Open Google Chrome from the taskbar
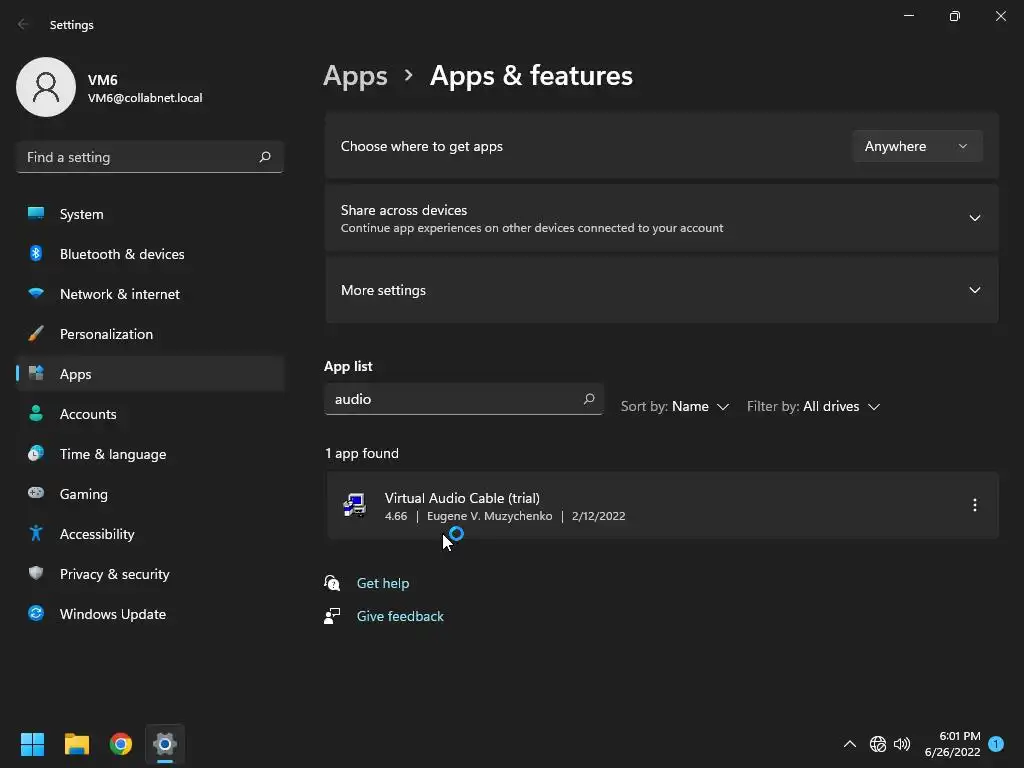 point(121,744)
